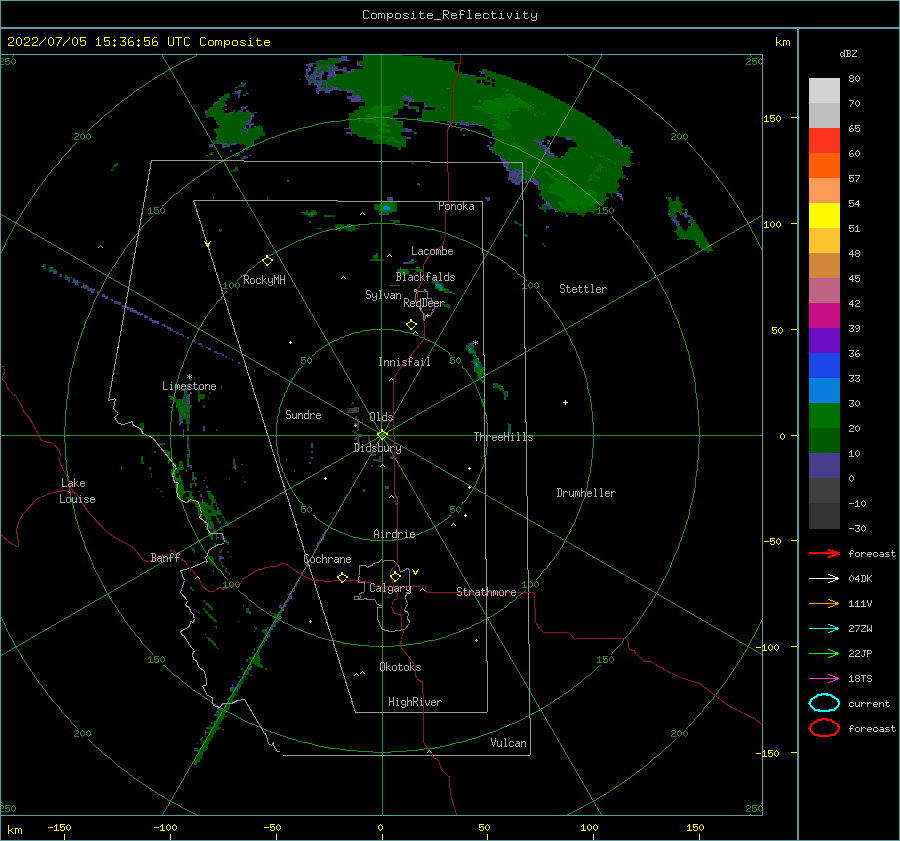Select the white 04DK arrow in legend
The height and width of the screenshot is (841, 900).
[824, 579]
